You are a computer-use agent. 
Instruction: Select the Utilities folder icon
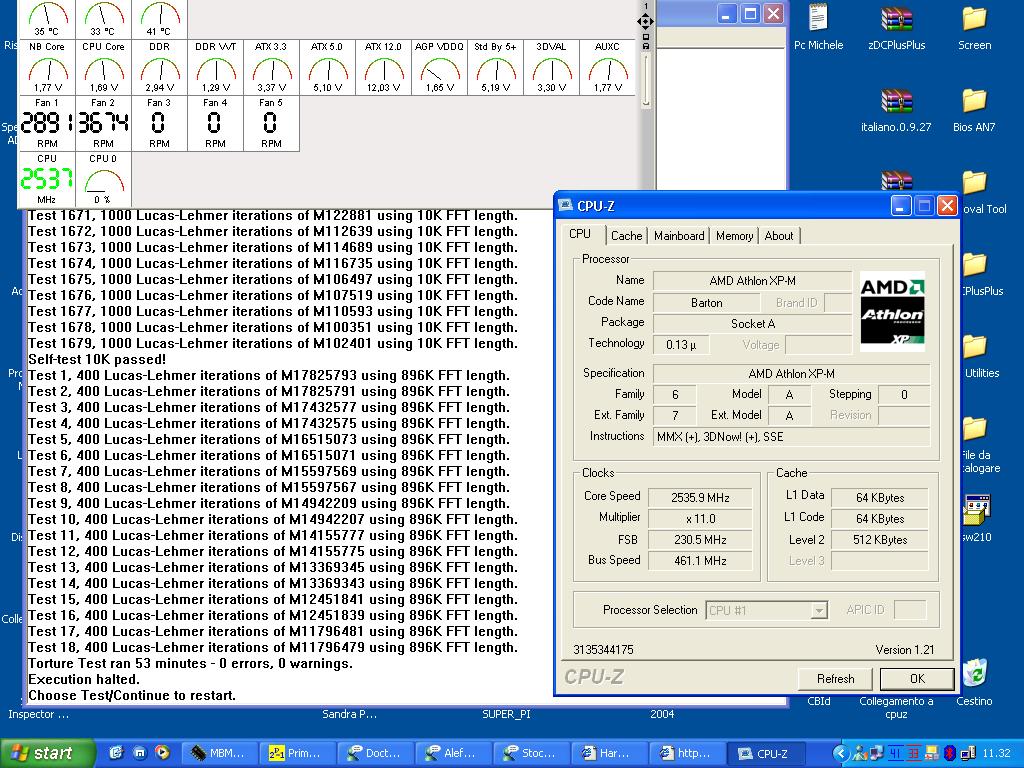[974, 347]
